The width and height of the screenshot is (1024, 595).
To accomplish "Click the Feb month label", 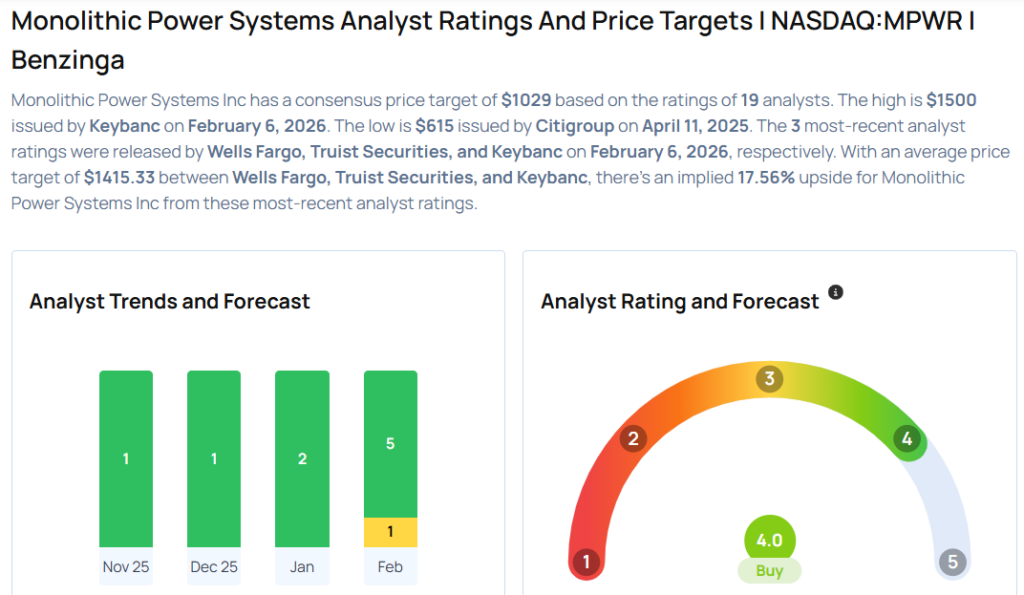I will (x=390, y=567).
